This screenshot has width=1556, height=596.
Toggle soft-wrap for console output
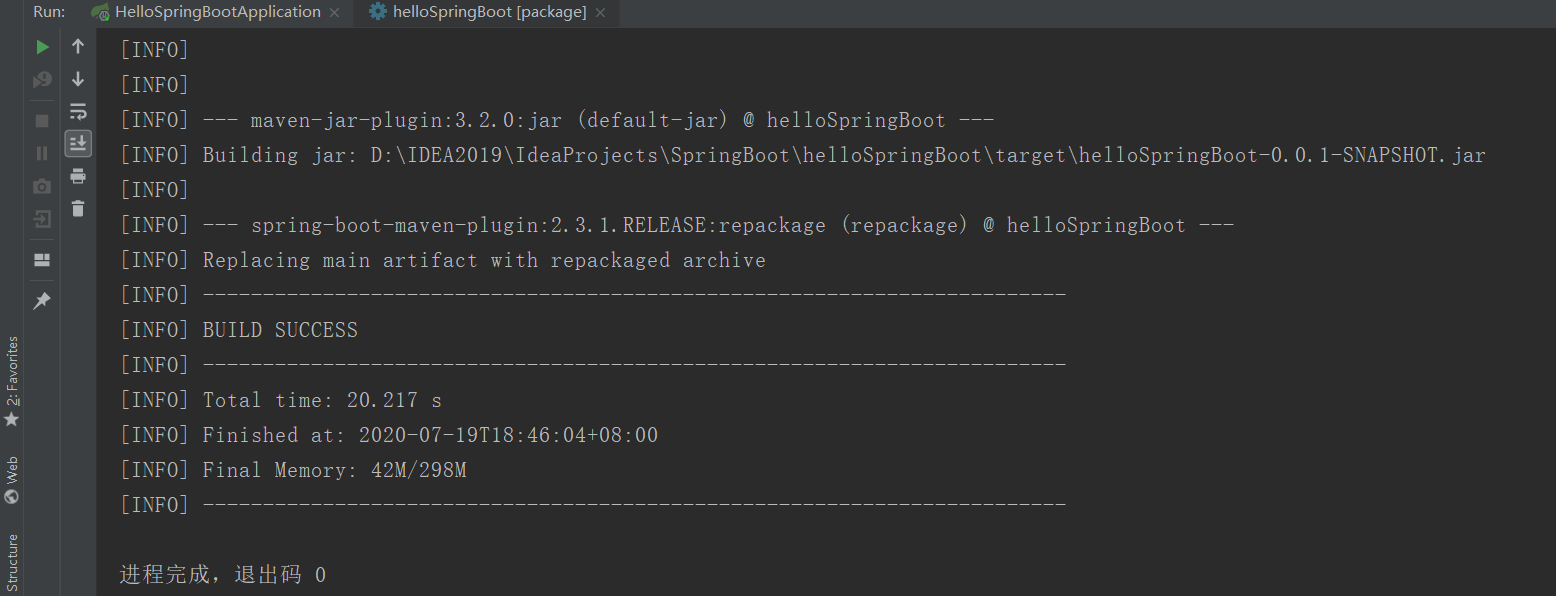pyautogui.click(x=78, y=111)
